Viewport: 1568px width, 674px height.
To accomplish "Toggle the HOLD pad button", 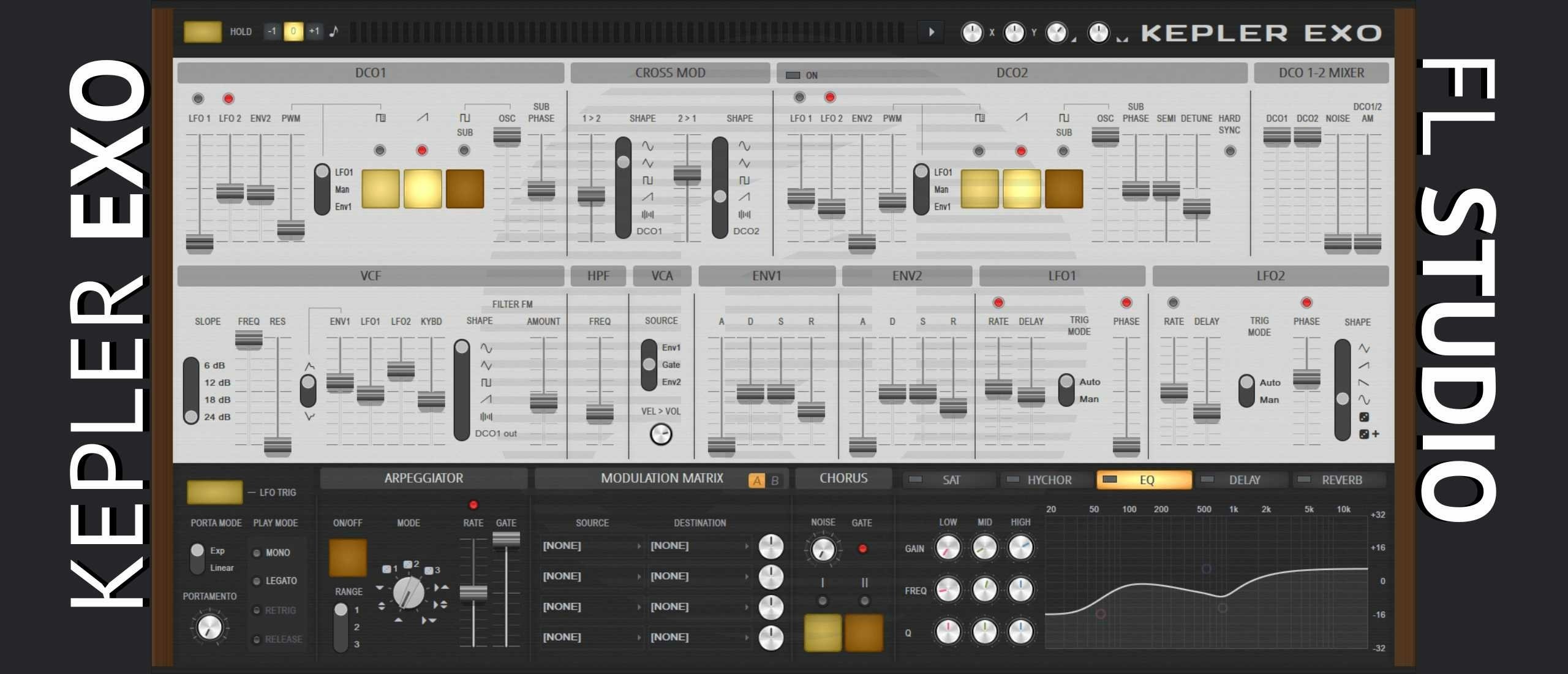I will pos(203,32).
